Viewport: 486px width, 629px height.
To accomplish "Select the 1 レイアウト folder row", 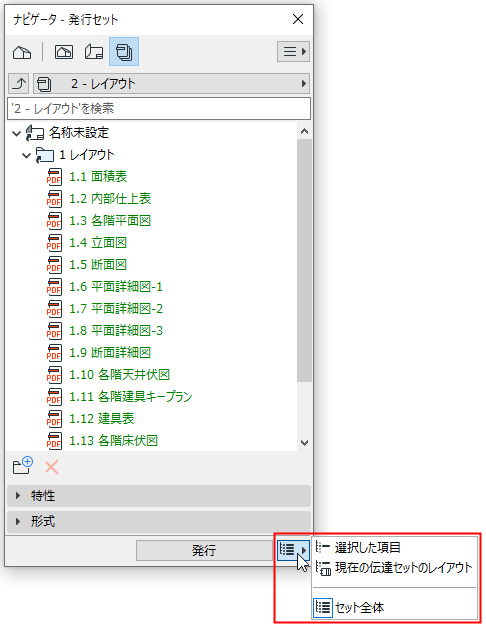I will [x=87, y=155].
